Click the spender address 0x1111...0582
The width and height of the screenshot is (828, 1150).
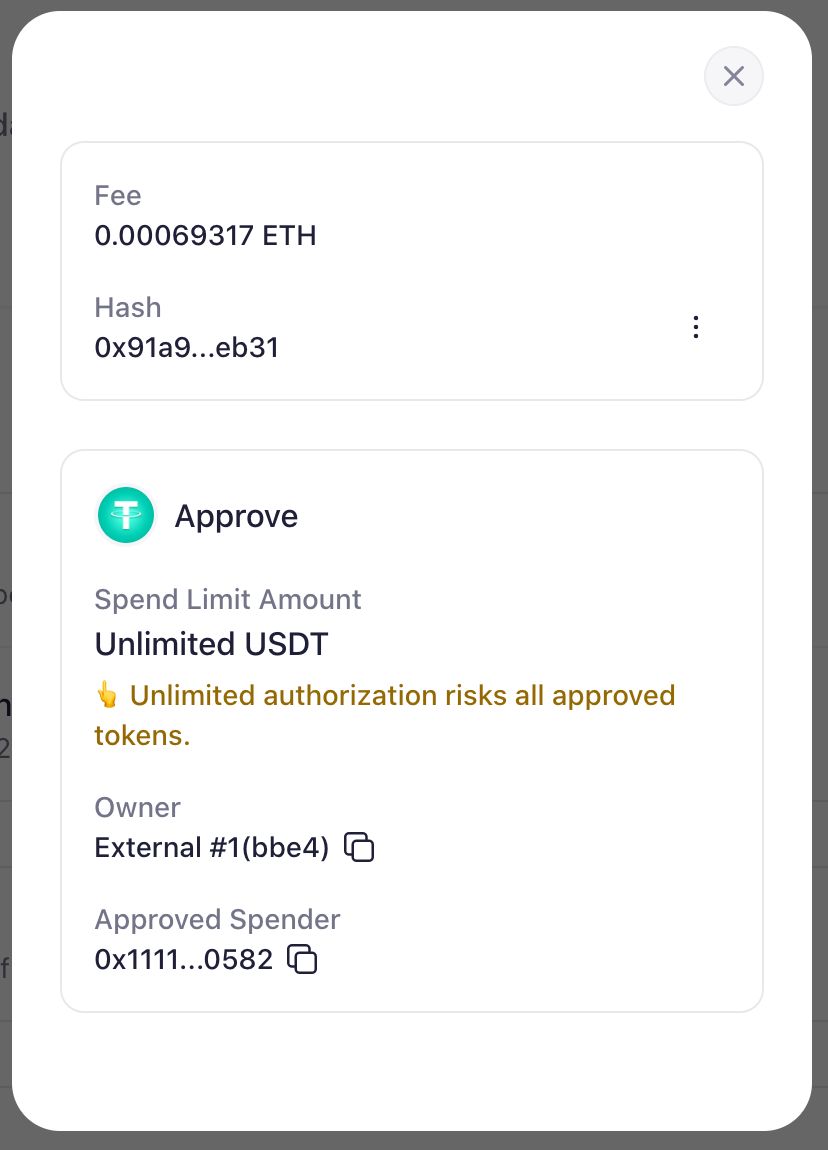point(184,960)
